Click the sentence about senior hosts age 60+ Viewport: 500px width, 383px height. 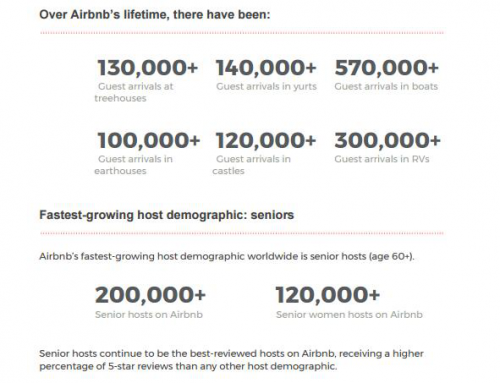click(x=227, y=256)
